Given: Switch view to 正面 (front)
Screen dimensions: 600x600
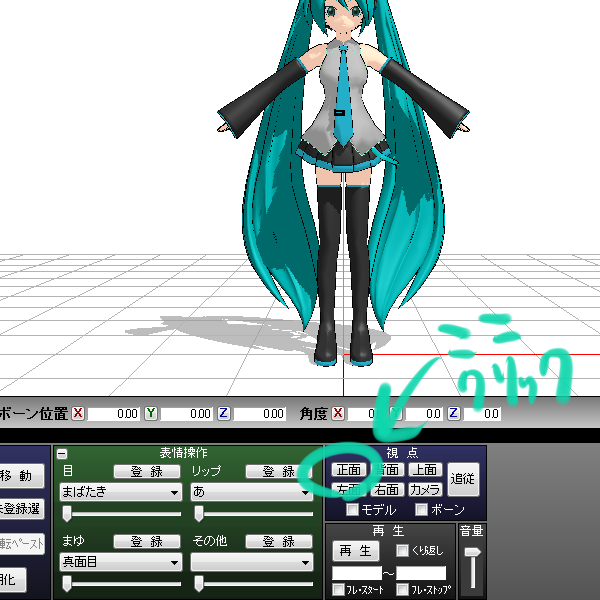Looking at the screenshot, I should pos(349,470).
